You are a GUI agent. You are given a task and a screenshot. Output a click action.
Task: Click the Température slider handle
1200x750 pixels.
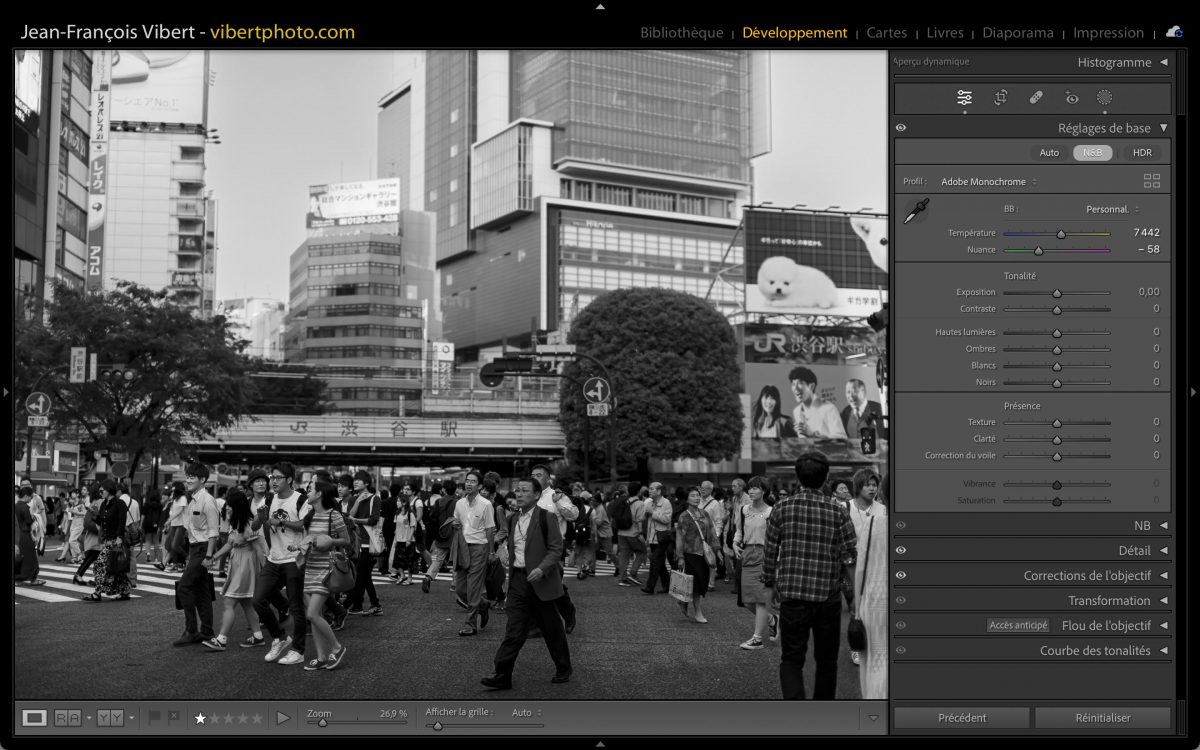point(1061,234)
